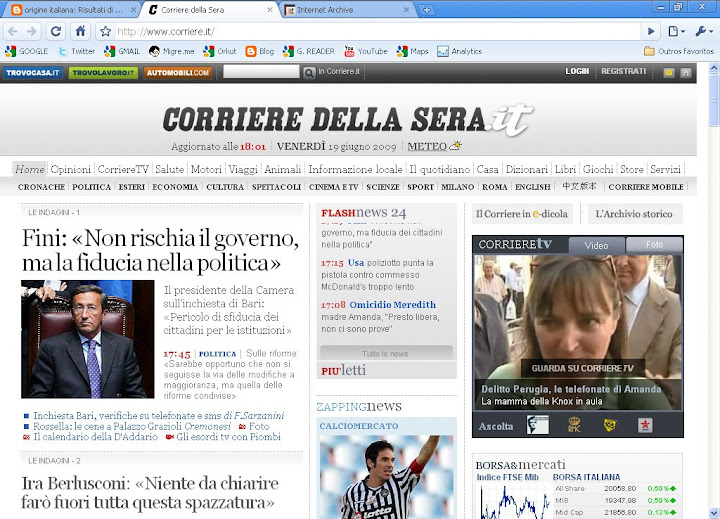The width and height of the screenshot is (720, 519).
Task: Click the page scrollbar down arrow
Action: (714, 512)
